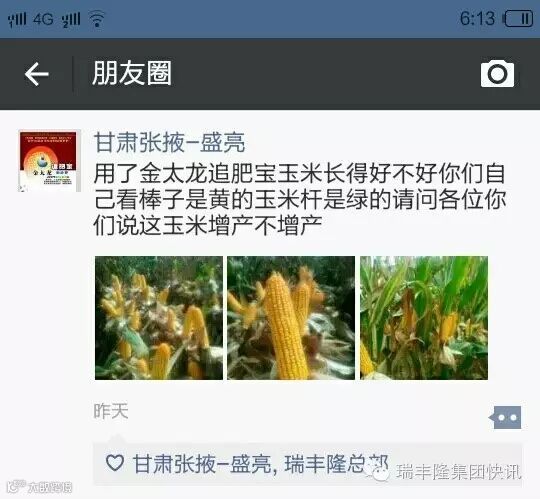540x499 pixels.
Task: Open poster name 甘肃张掖-盛亮 link
Action: [169, 143]
